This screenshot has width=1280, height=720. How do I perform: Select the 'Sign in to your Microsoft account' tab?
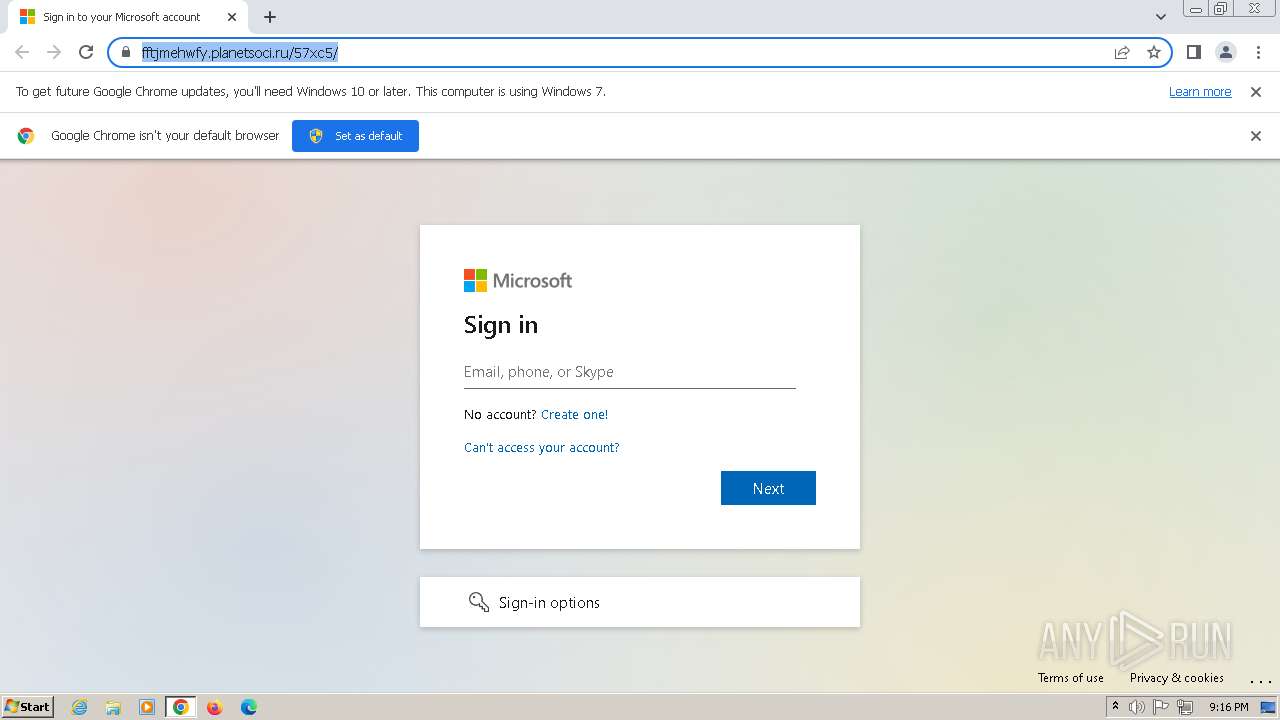coord(128,17)
